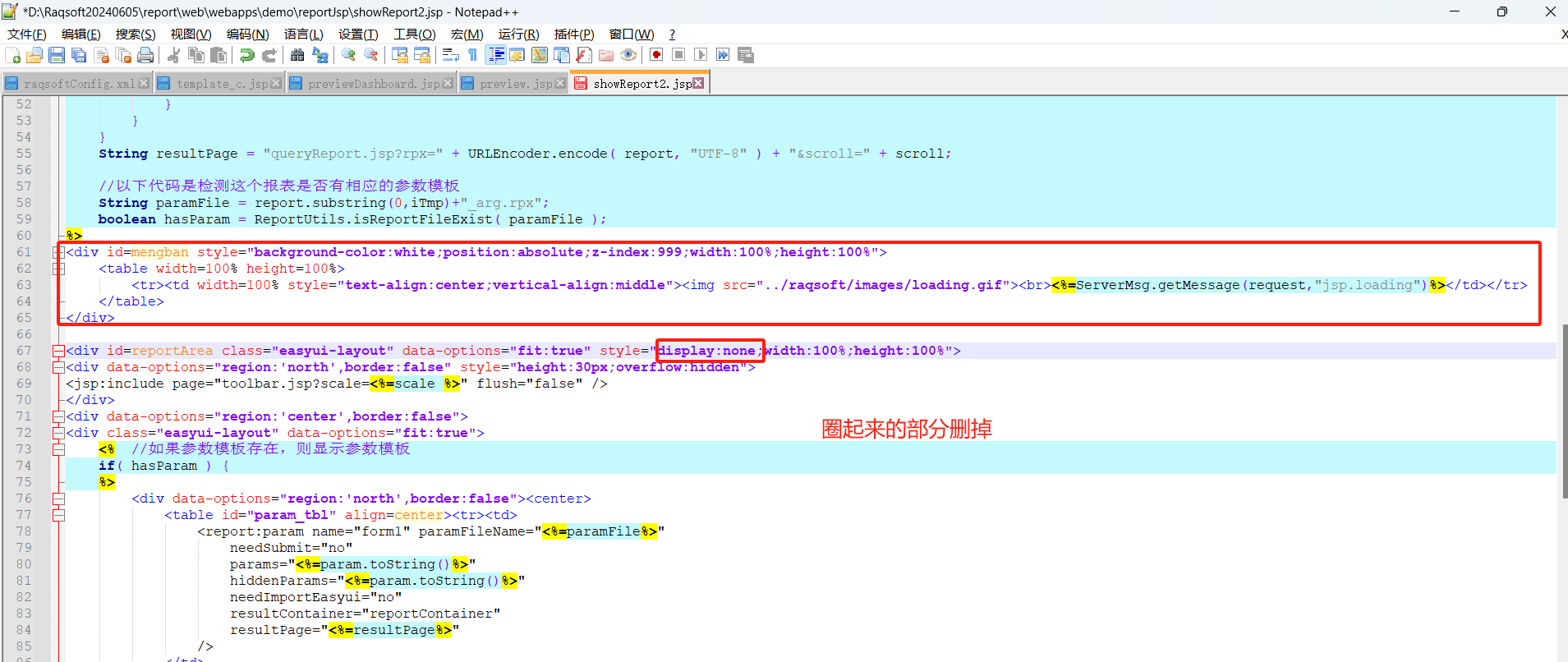Stop macro recording
The image size is (1568, 662).
678,55
